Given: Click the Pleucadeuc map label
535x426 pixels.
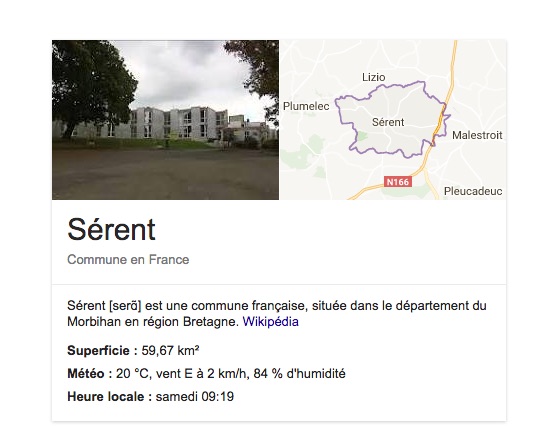Looking at the screenshot, I should click(473, 191).
